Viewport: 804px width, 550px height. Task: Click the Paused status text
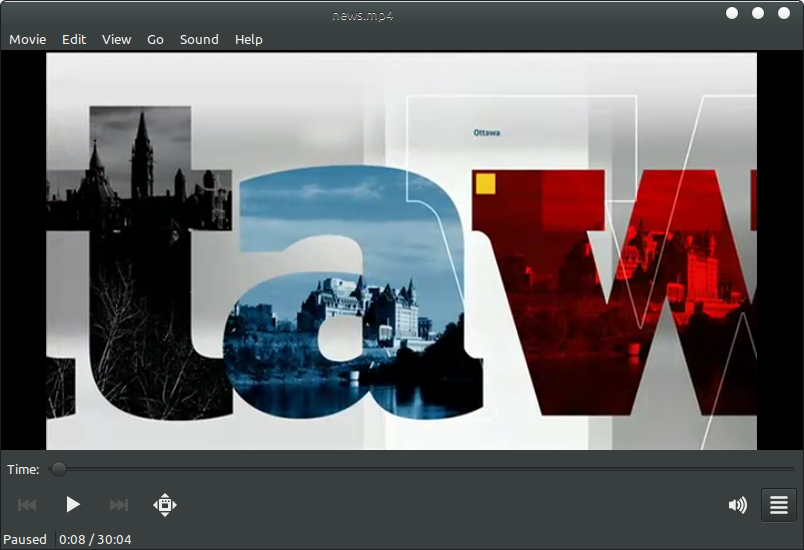click(25, 539)
